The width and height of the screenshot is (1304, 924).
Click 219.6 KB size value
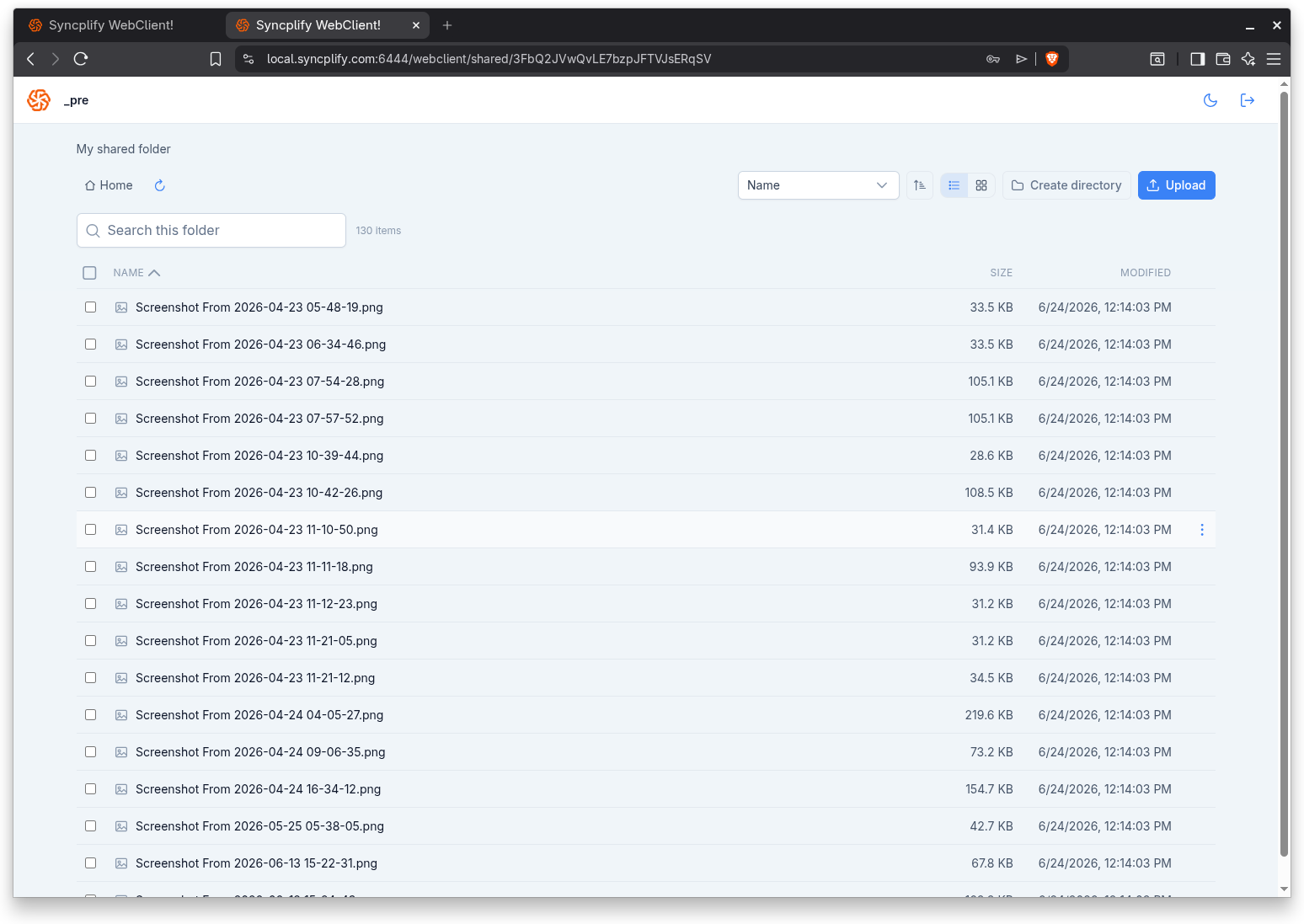coord(989,715)
